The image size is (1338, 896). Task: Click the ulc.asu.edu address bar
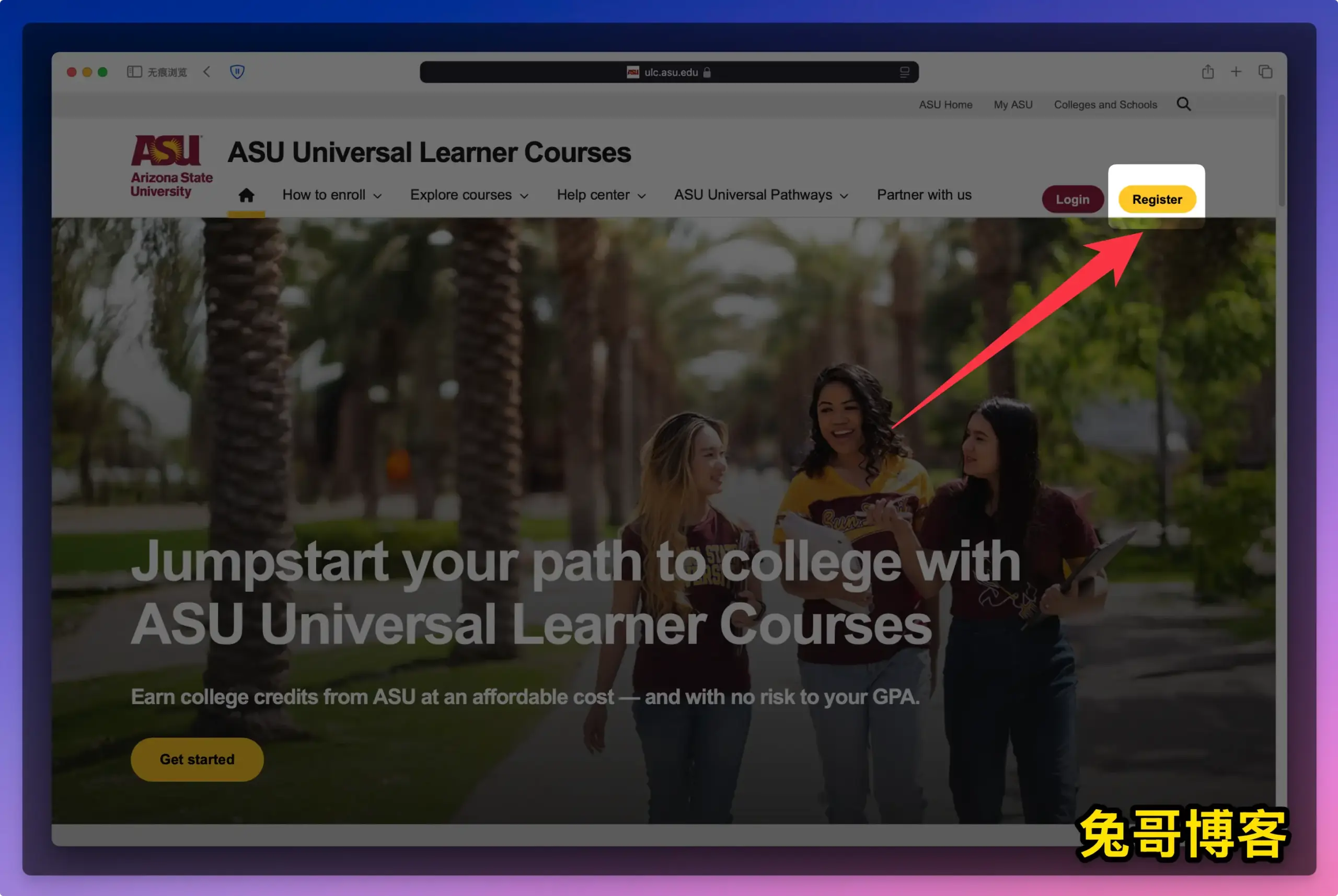[x=669, y=72]
